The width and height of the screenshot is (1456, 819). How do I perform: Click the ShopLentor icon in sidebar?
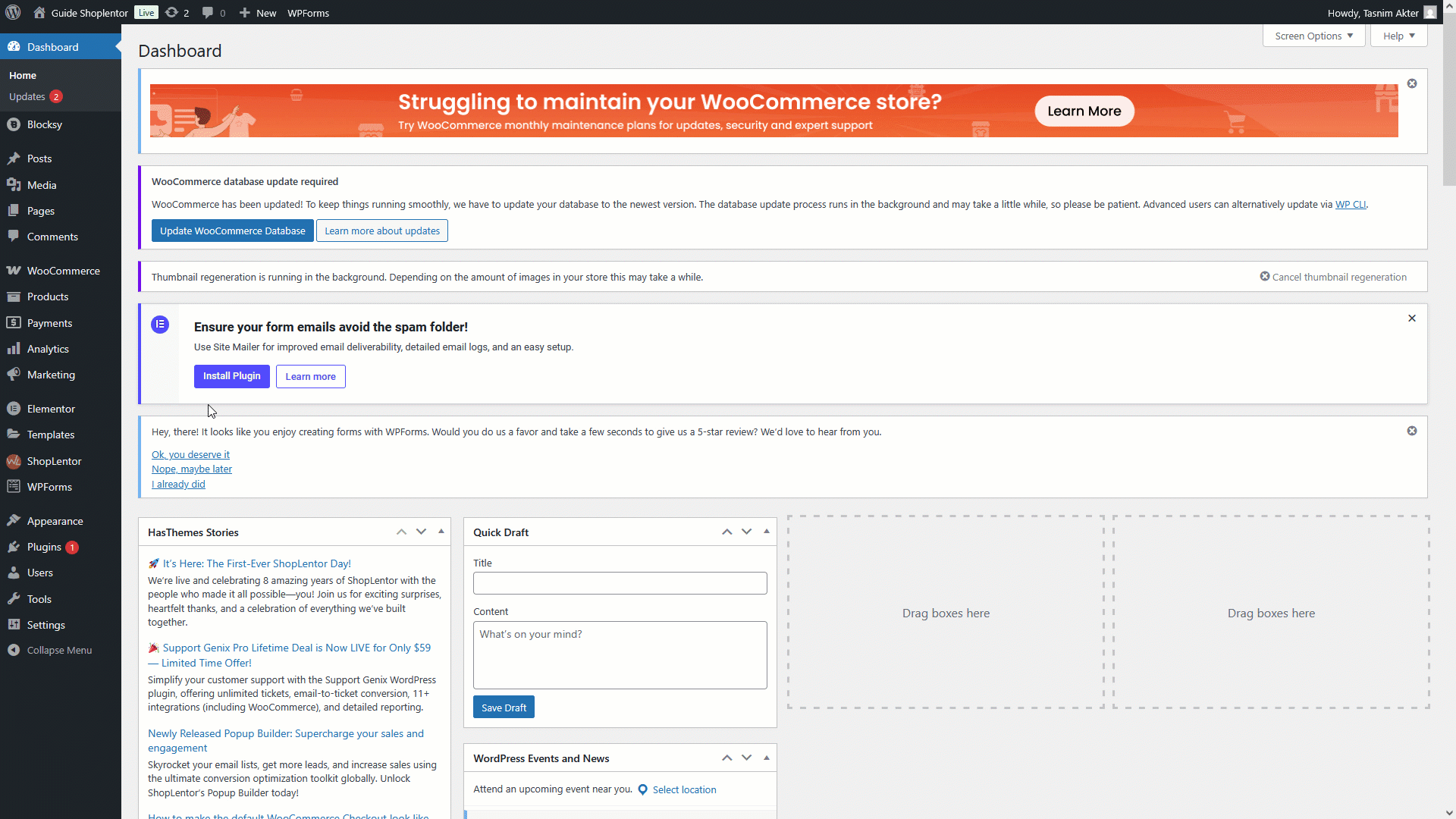coord(14,461)
